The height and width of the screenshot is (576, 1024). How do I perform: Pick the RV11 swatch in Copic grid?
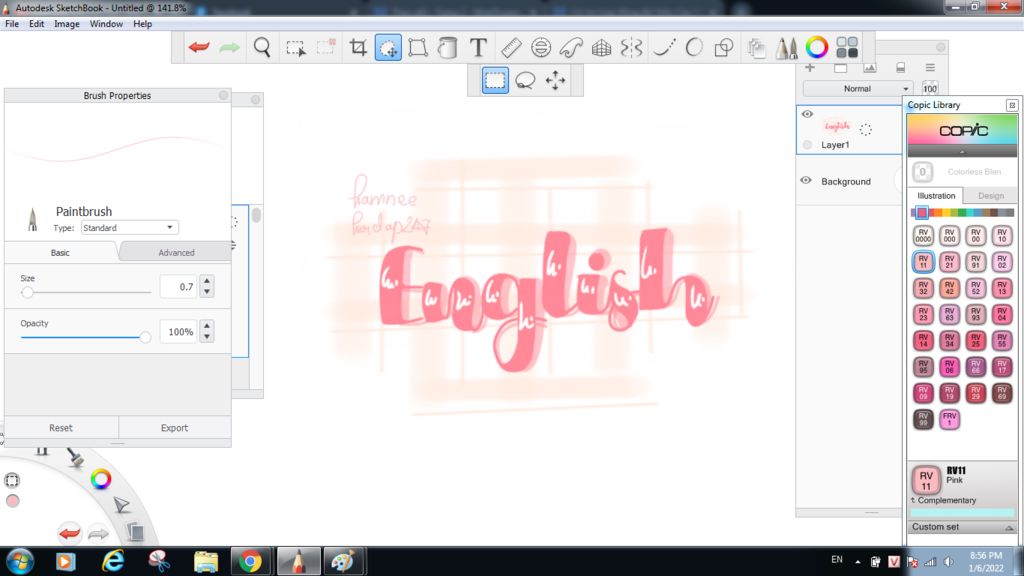click(x=923, y=262)
